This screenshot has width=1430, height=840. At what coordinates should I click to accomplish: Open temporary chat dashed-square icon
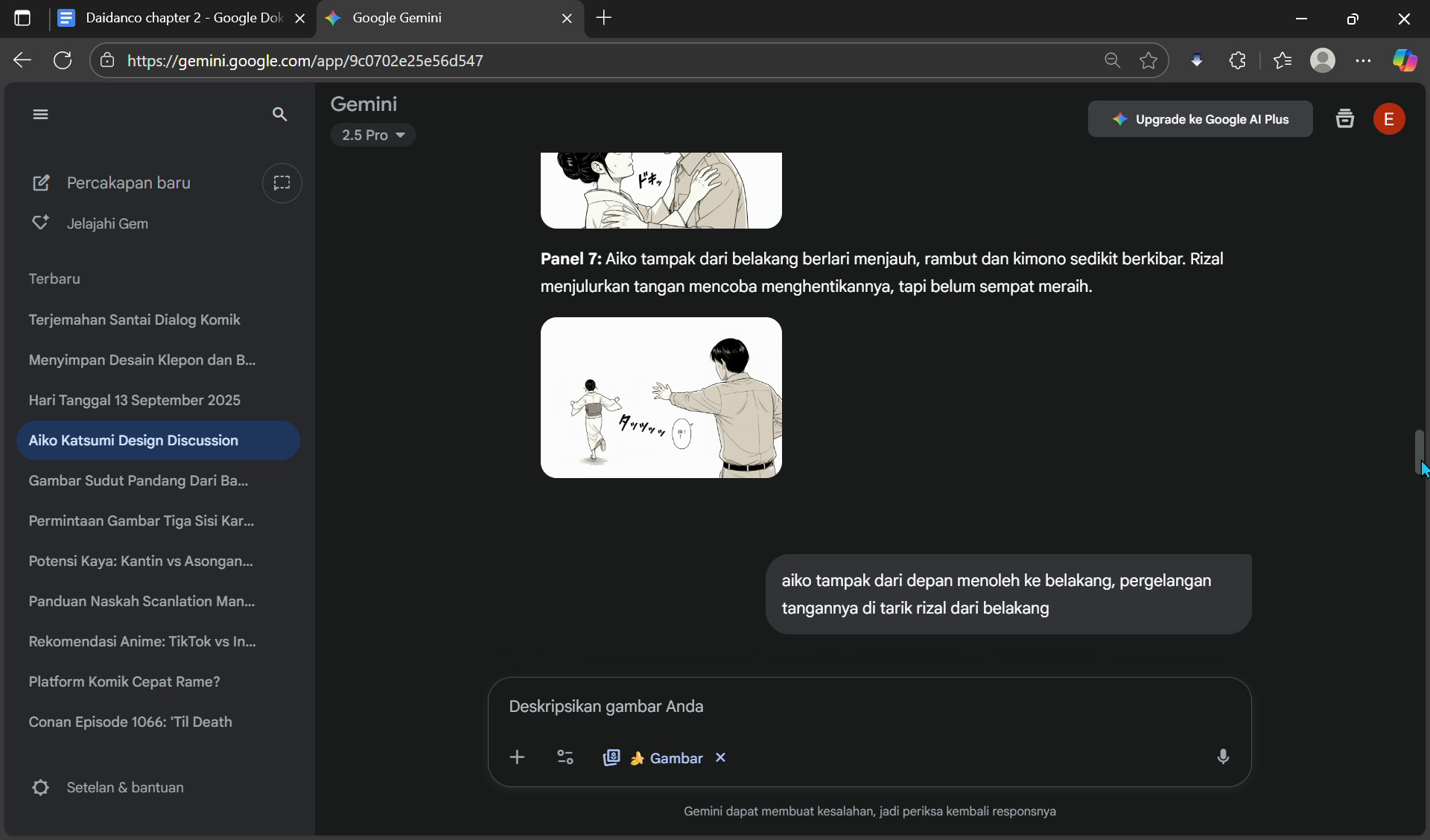(x=282, y=182)
